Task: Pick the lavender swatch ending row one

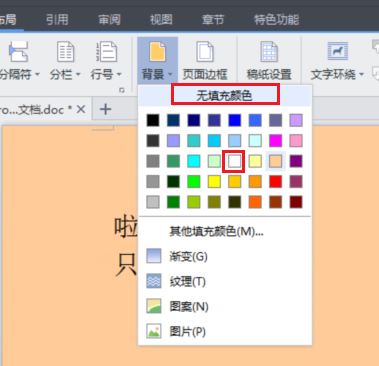Action: (x=296, y=120)
